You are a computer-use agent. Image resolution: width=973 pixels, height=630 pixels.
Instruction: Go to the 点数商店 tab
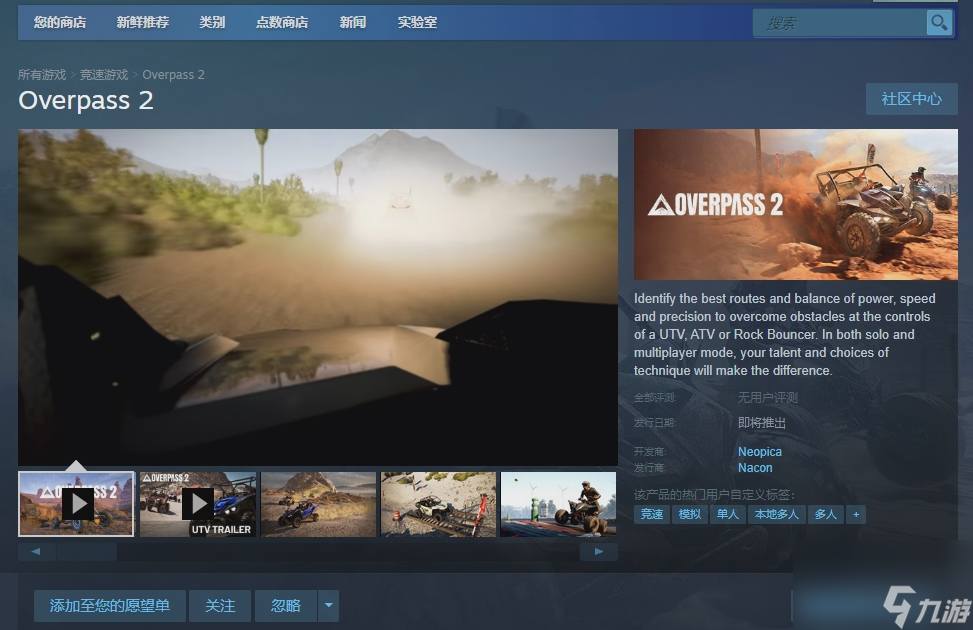pos(282,23)
